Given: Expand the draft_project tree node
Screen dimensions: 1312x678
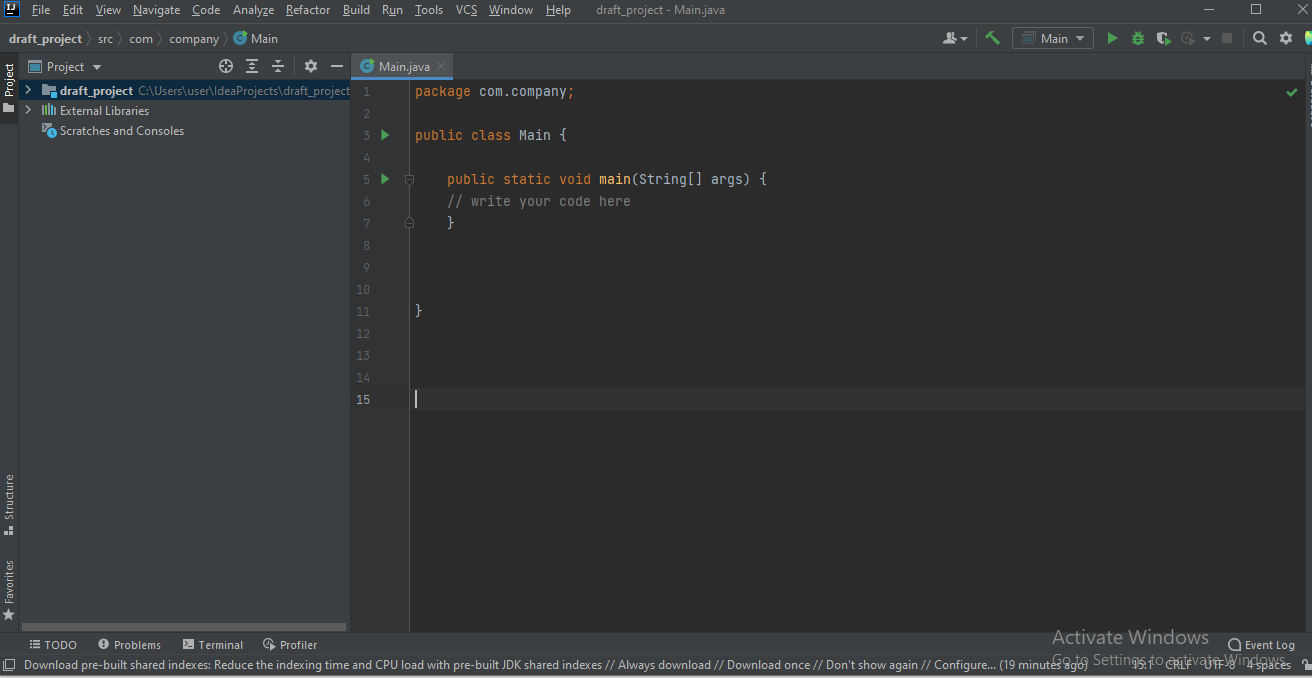Looking at the screenshot, I should click(x=26, y=90).
